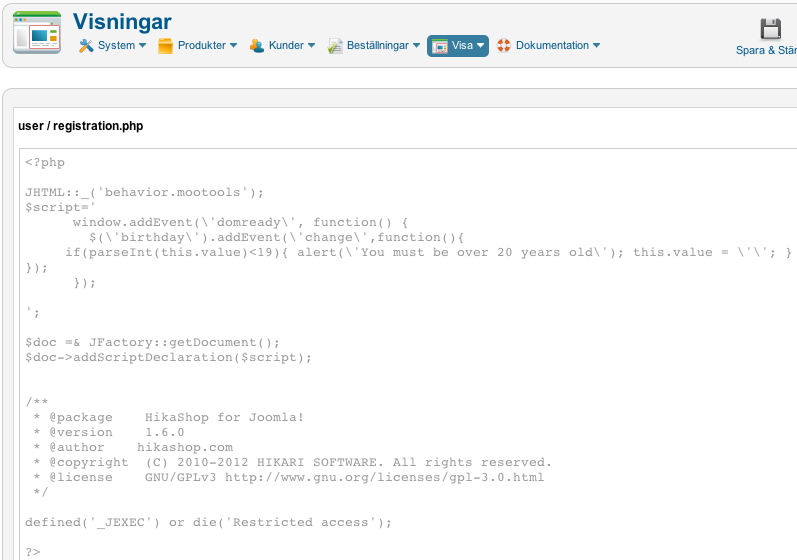The image size is (797, 560).
Task: Click the Kunder people icon
Action: point(257,46)
